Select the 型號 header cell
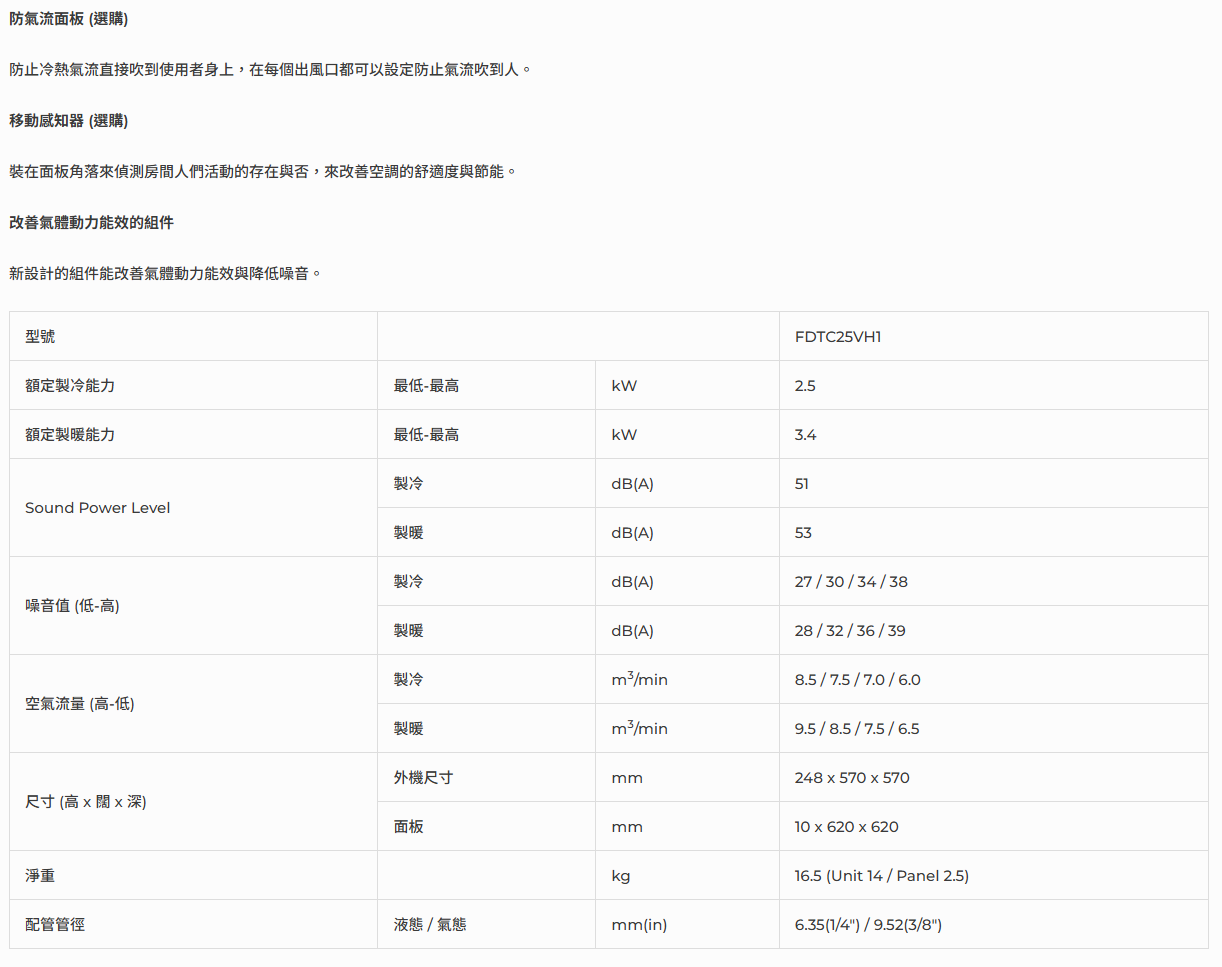This screenshot has height=967, width=1222. (x=41, y=337)
